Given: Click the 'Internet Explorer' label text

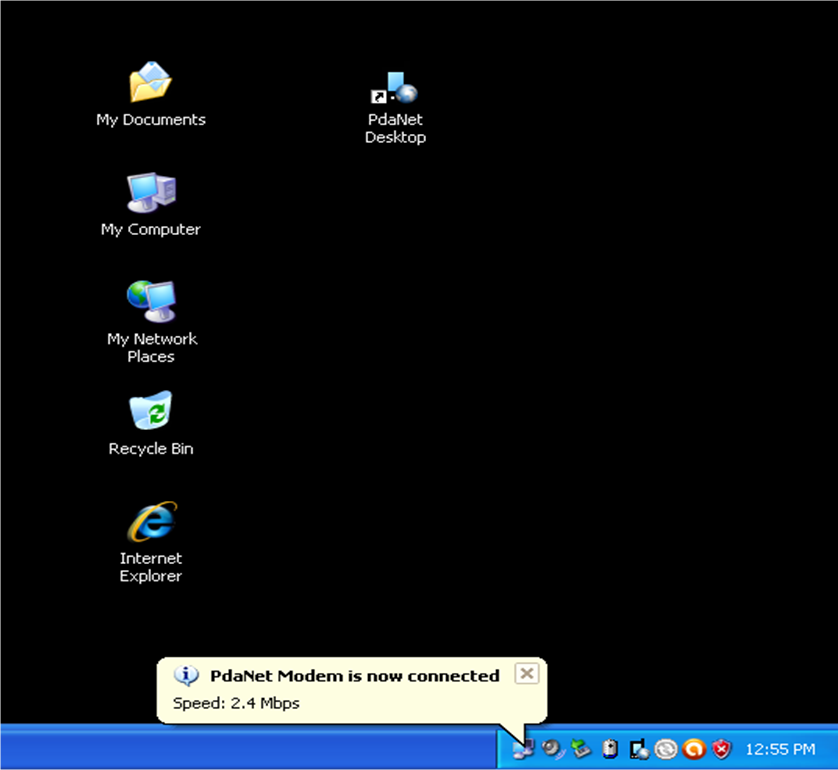Looking at the screenshot, I should [151, 567].
